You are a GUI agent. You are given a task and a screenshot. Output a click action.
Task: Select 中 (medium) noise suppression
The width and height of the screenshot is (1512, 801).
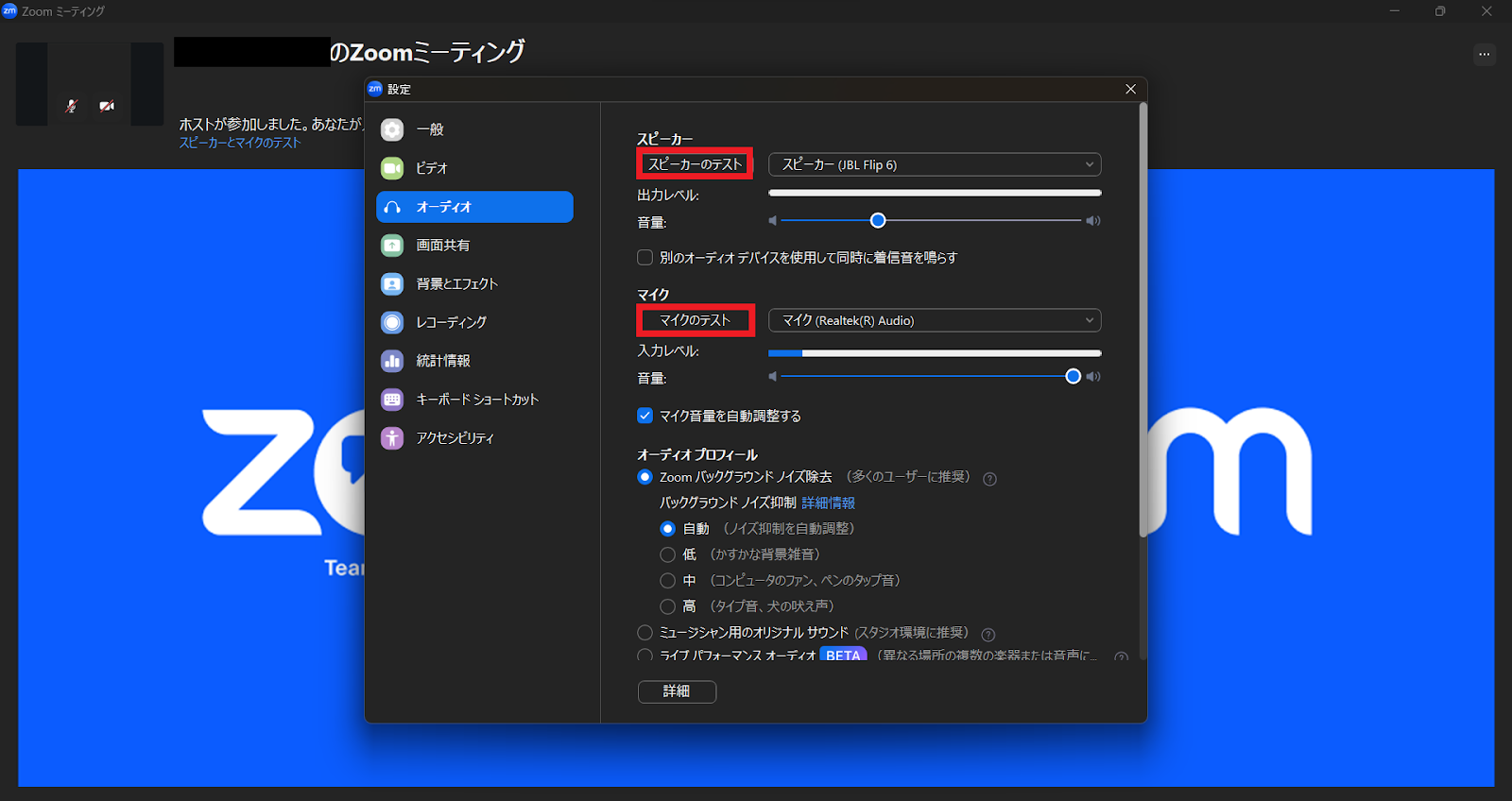pos(668,581)
